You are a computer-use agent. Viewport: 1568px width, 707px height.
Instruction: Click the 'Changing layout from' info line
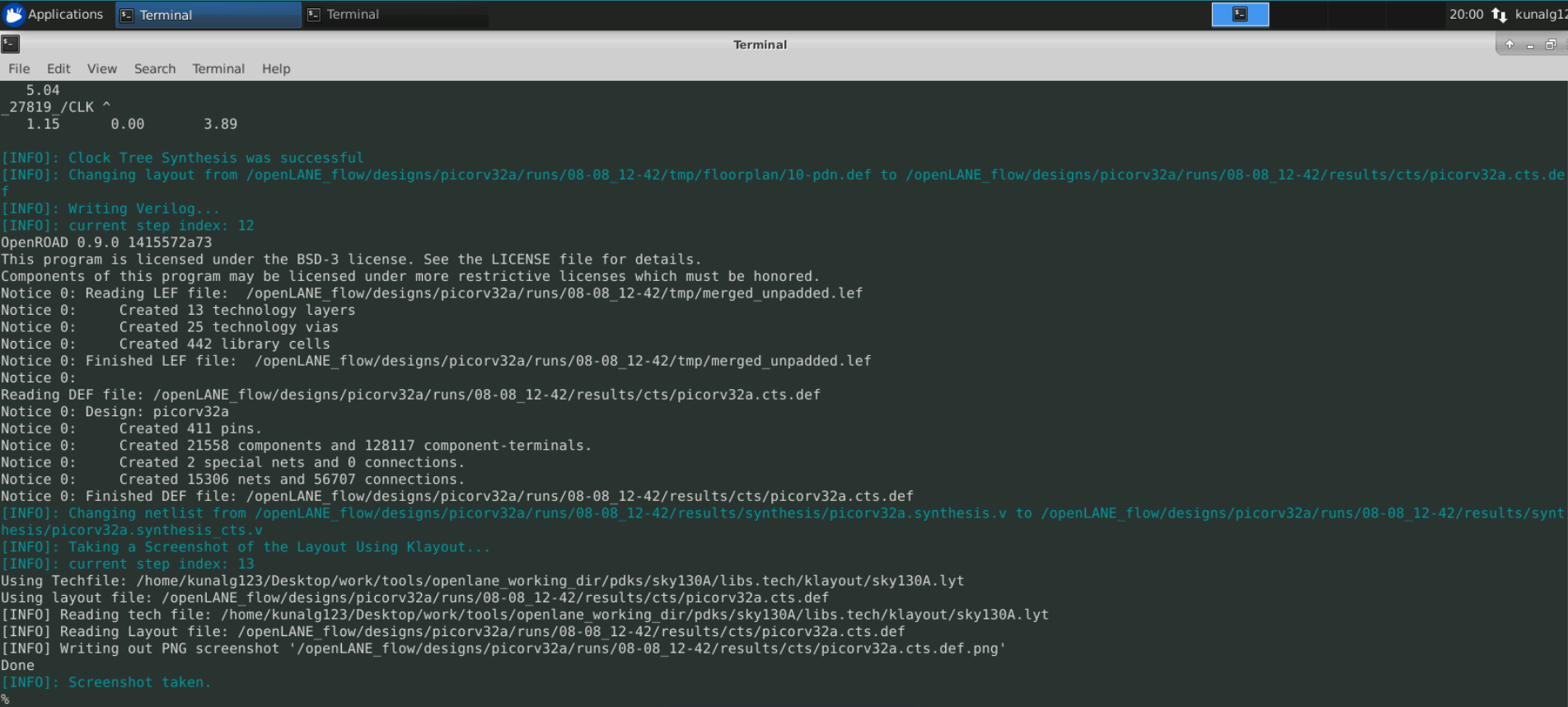(783, 183)
